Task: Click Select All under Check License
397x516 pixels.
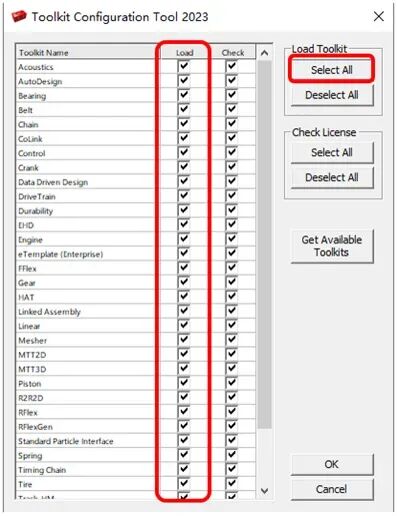Action: pyautogui.click(x=332, y=152)
